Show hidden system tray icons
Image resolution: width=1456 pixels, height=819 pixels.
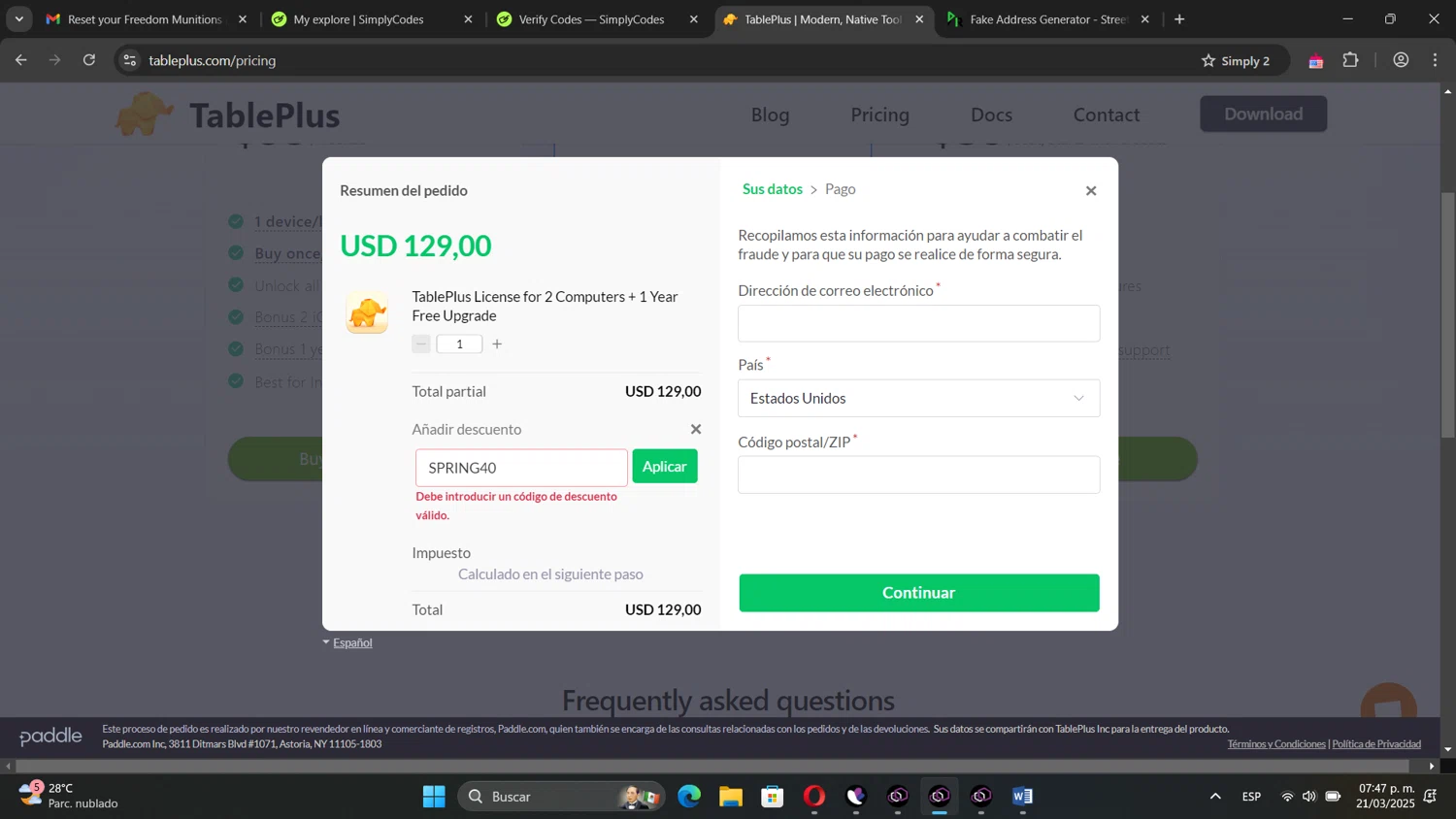click(x=1215, y=797)
